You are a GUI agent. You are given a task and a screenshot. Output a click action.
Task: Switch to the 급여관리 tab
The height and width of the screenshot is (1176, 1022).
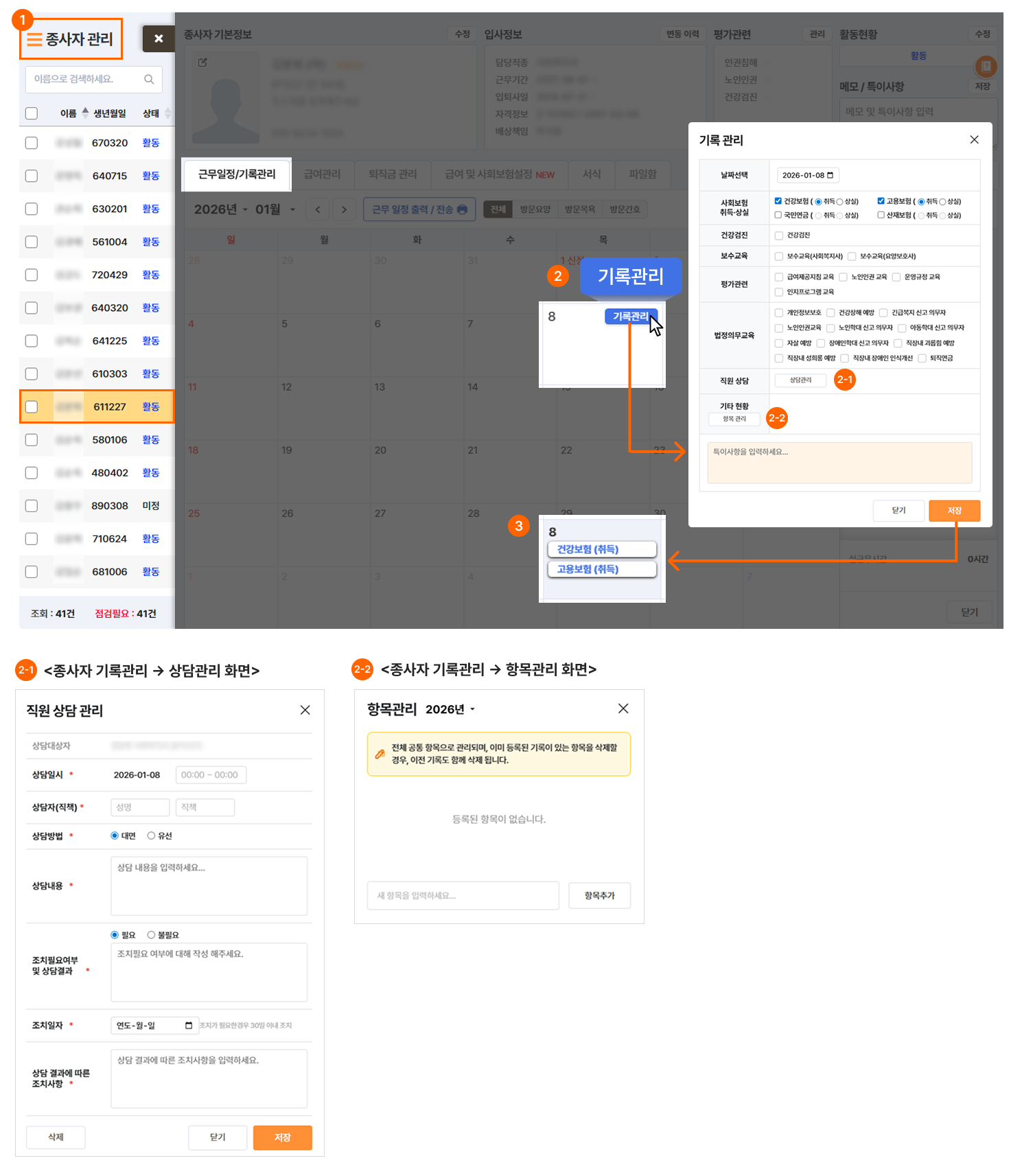[x=322, y=174]
